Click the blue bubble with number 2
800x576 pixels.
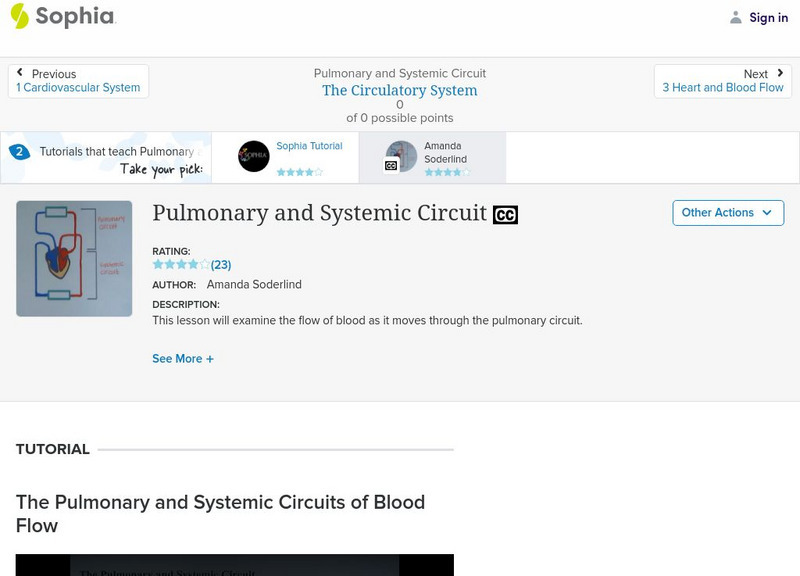(19, 152)
